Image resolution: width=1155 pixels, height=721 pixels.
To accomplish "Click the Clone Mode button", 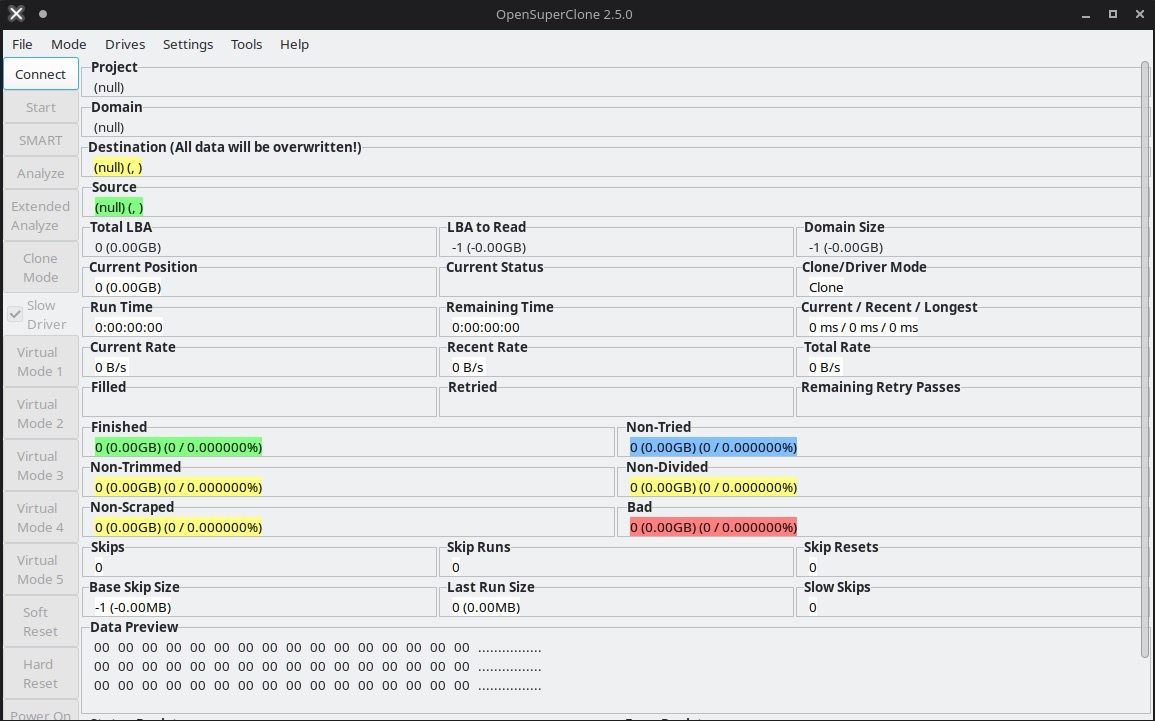I will coord(40,268).
